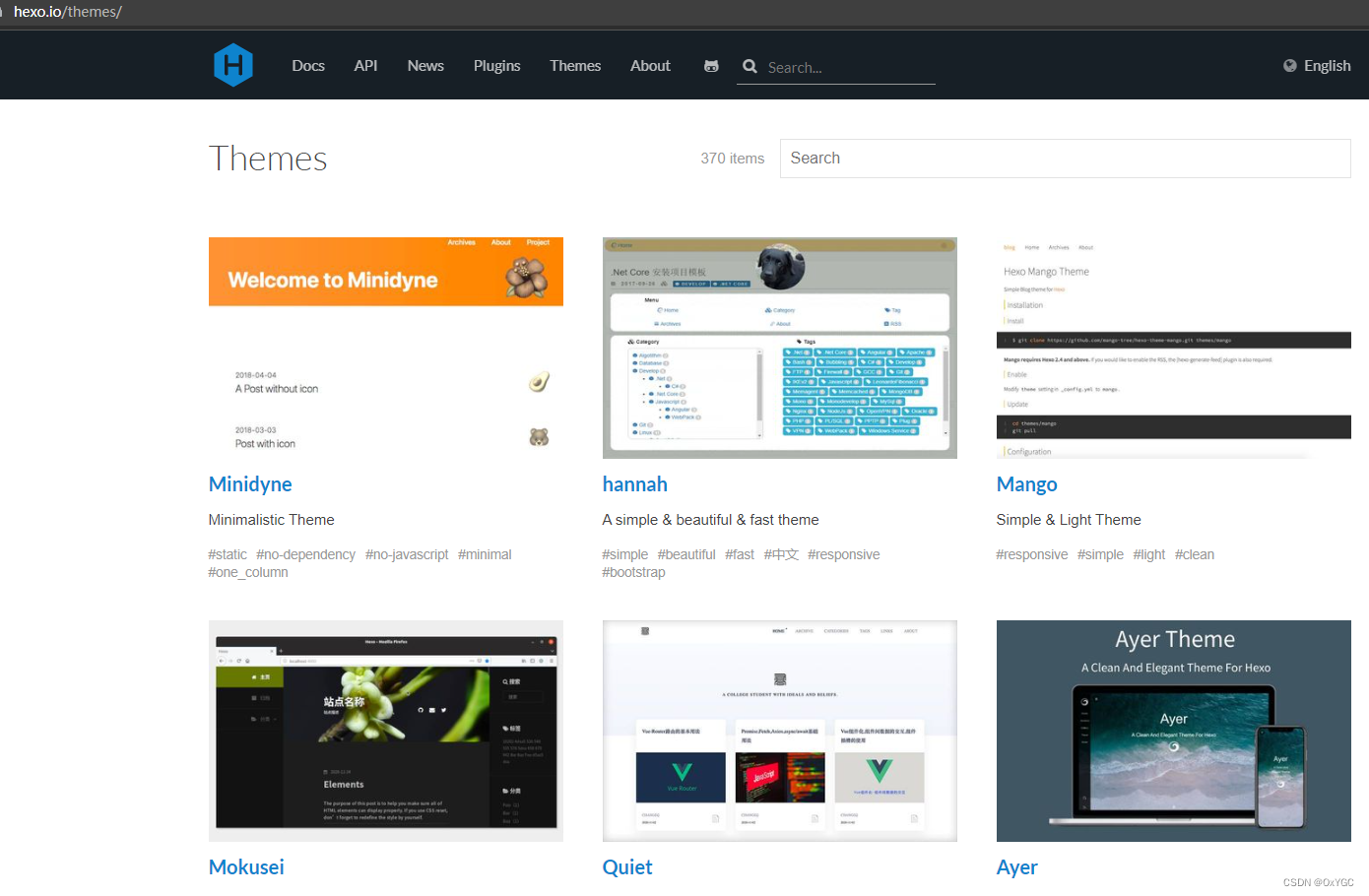Screen dimensions: 1369x896
Task: Select the #bootstrap tag
Action: [x=633, y=572]
